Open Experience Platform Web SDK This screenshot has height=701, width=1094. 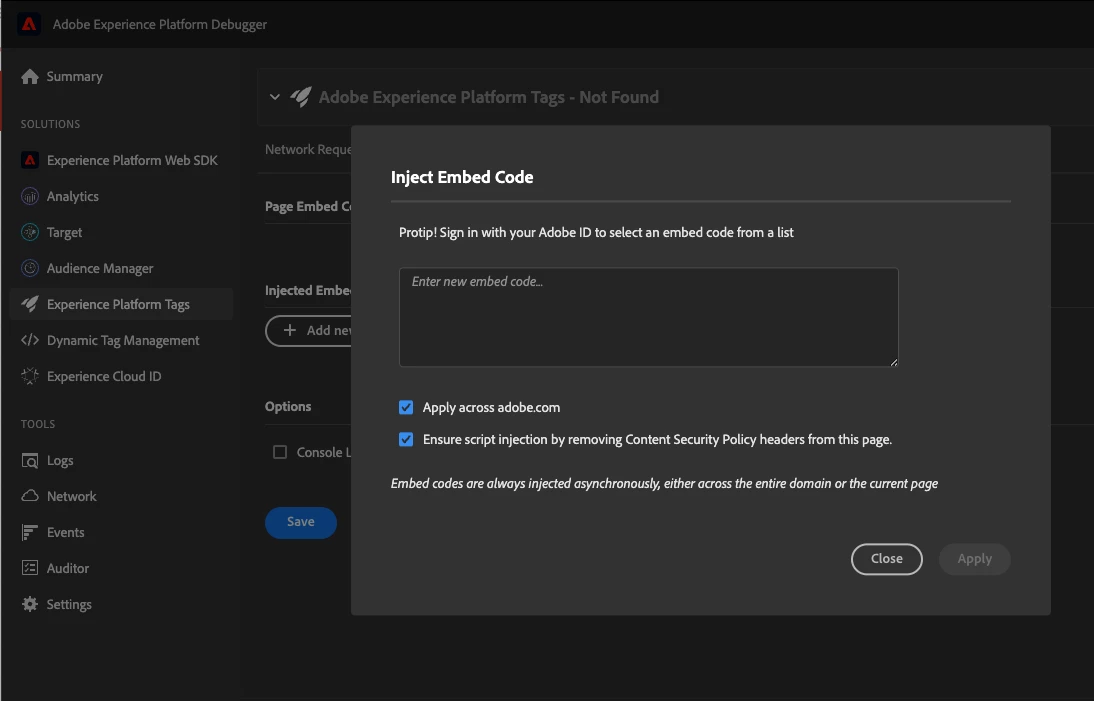tap(119, 160)
